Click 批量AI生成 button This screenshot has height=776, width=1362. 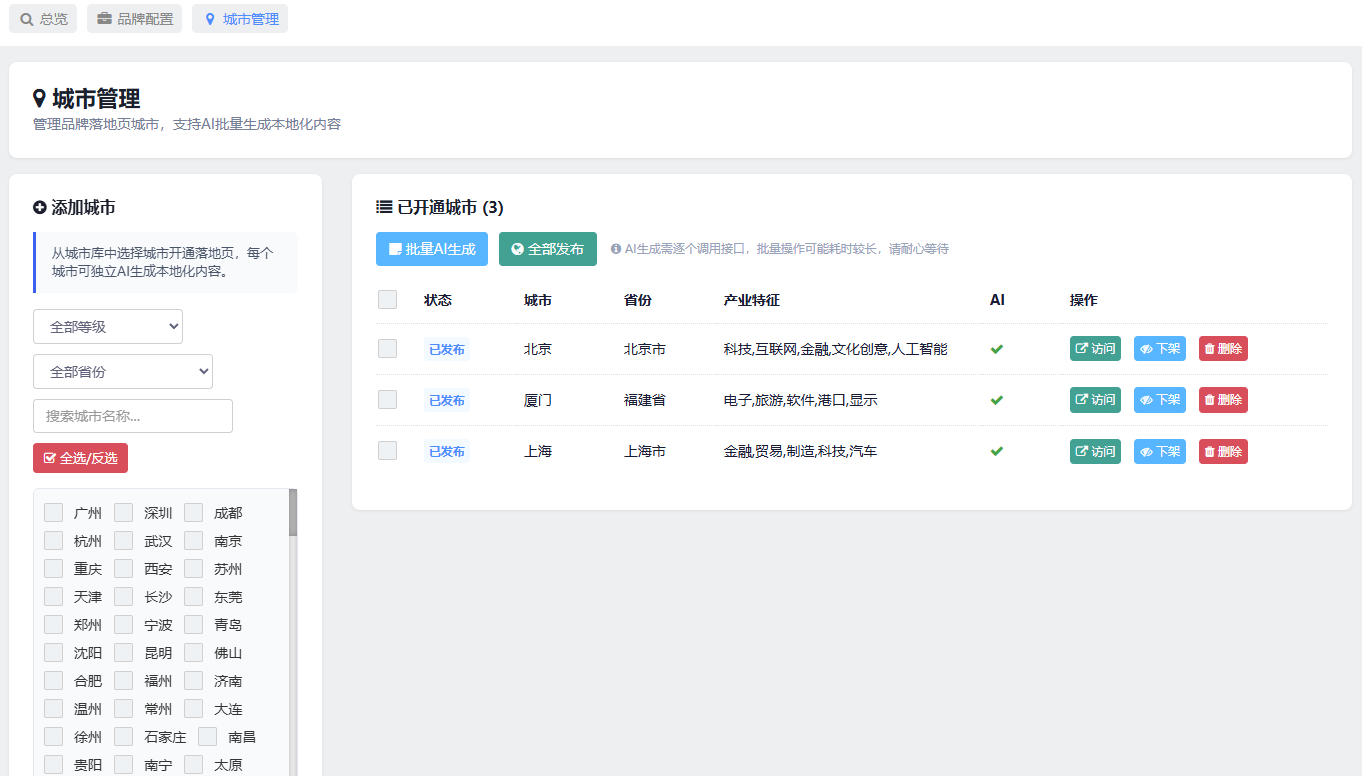(432, 249)
